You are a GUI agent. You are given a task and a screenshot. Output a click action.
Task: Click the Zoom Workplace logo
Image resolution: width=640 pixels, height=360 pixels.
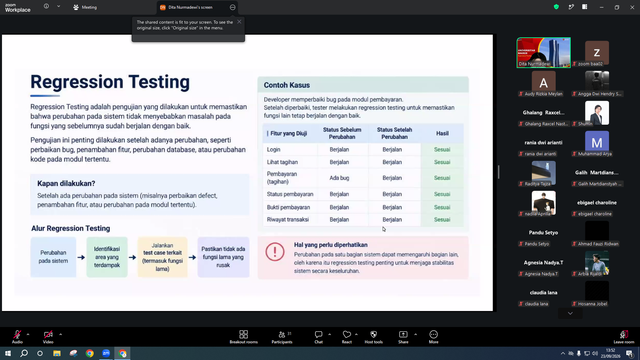tap(18, 8)
